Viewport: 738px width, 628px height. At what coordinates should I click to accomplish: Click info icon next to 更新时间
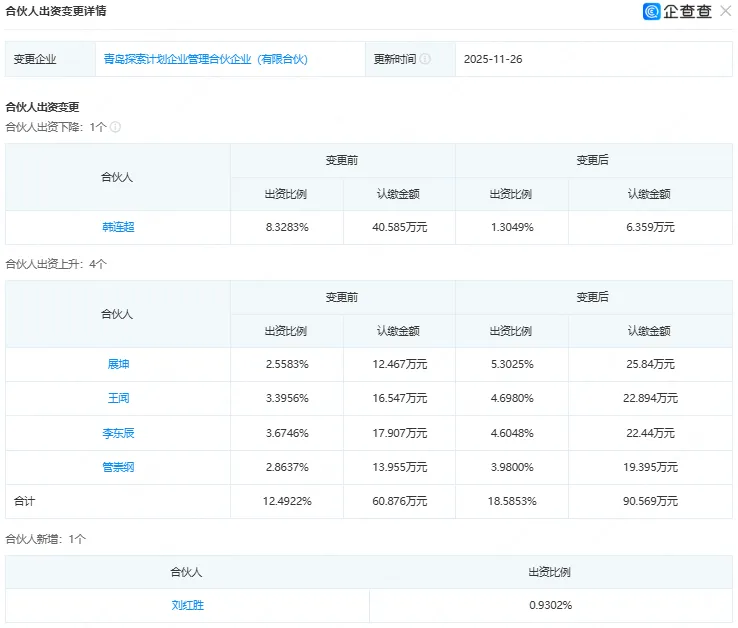tap(425, 59)
